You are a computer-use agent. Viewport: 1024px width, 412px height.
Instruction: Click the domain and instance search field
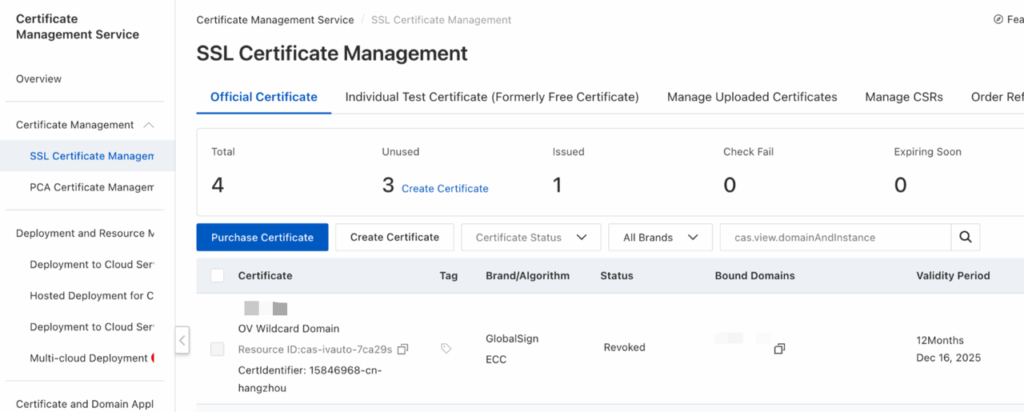834,237
